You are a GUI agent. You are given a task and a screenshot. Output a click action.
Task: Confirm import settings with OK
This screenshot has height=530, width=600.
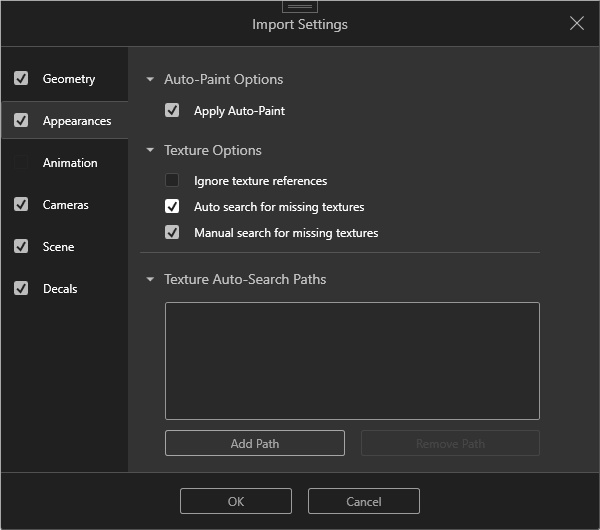pyautogui.click(x=236, y=501)
